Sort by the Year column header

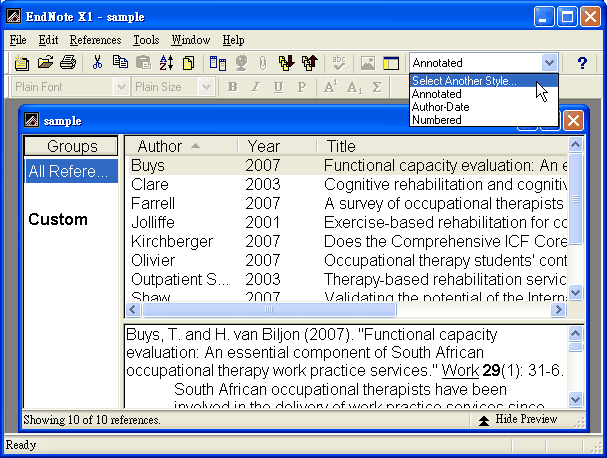click(277, 146)
